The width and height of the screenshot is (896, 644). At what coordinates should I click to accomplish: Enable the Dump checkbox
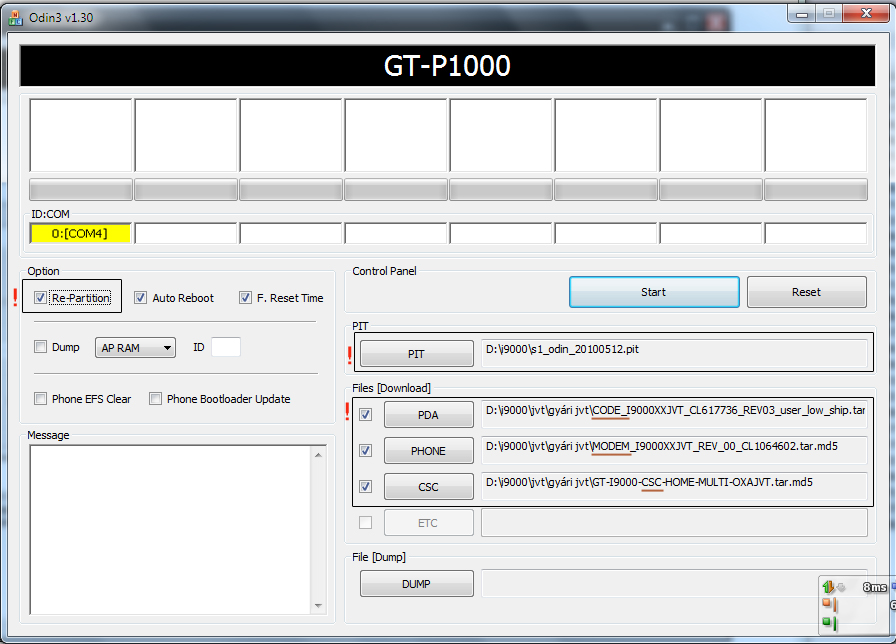point(40,347)
